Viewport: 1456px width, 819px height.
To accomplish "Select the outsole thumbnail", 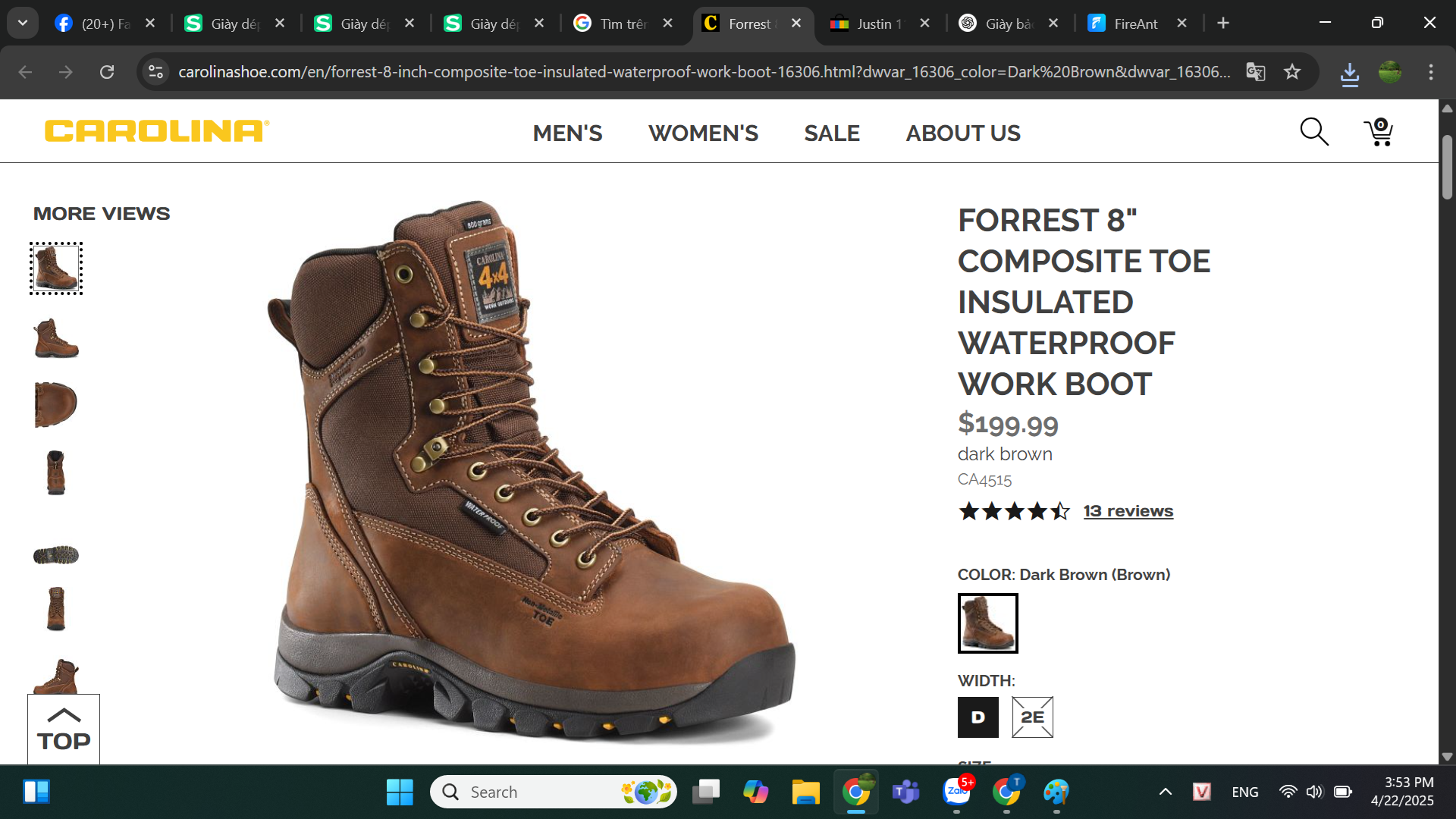I will coord(56,555).
